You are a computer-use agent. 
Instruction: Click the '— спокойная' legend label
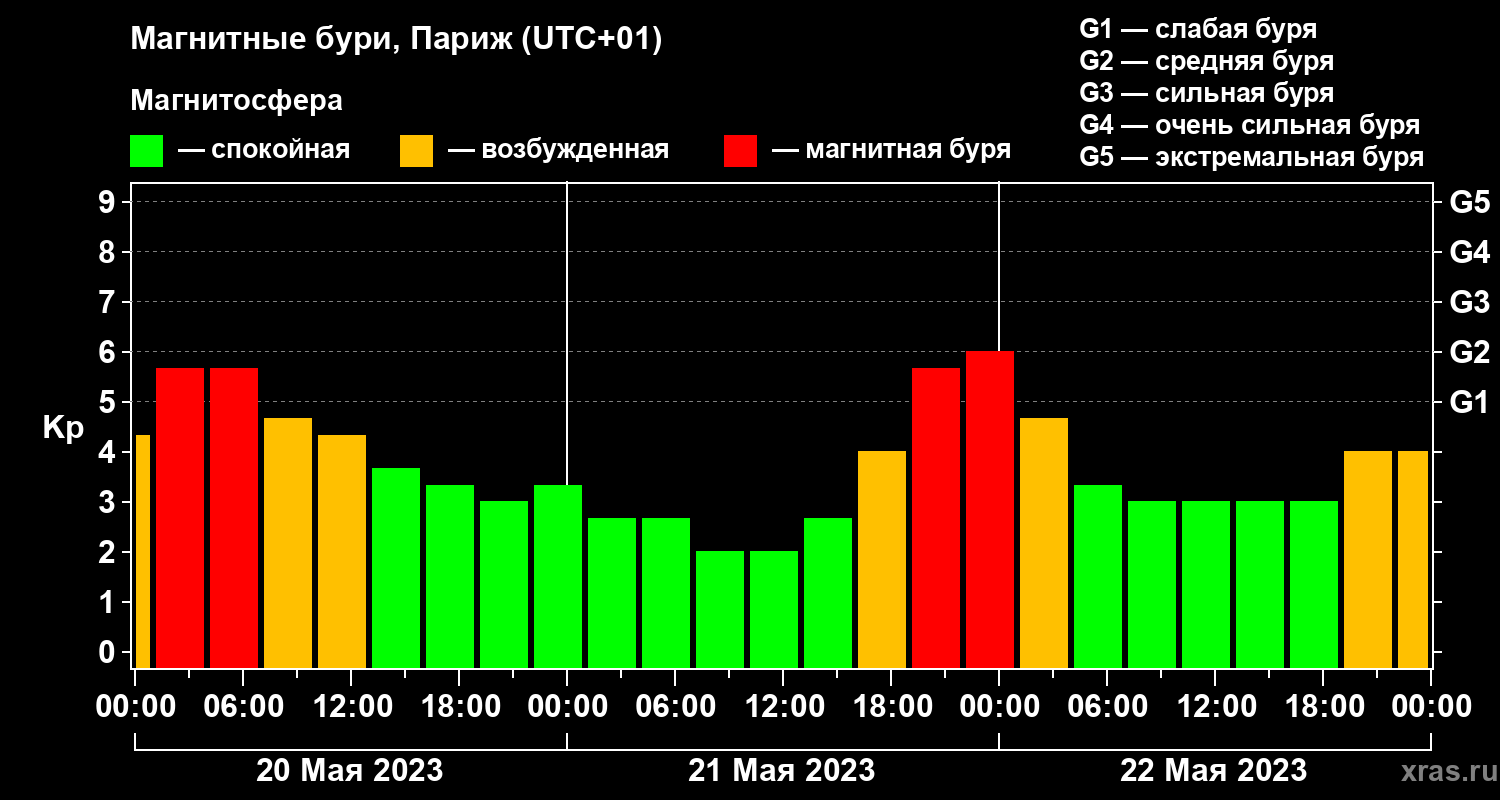click(x=264, y=150)
